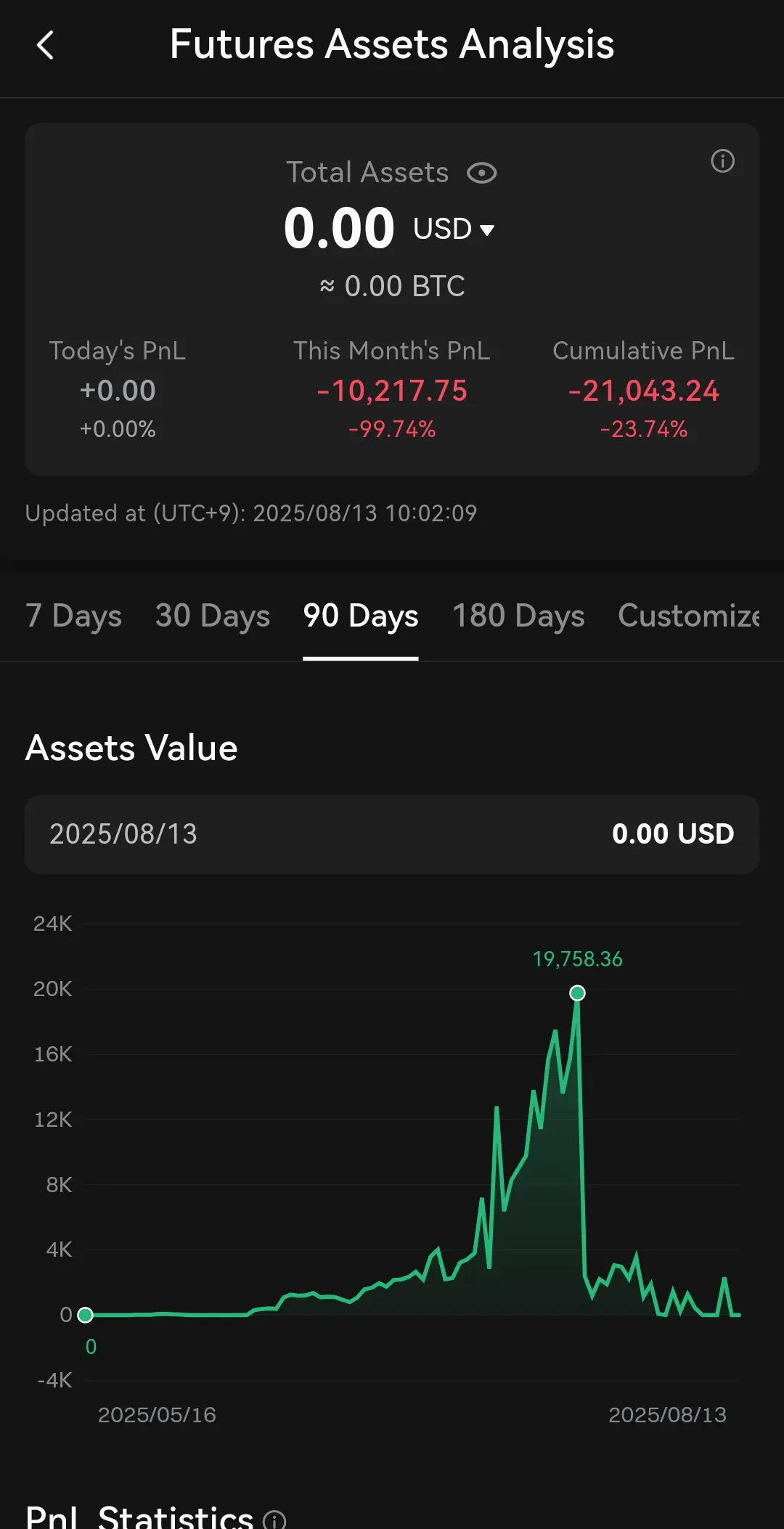Expand the USD currency dropdown arrow

(487, 230)
